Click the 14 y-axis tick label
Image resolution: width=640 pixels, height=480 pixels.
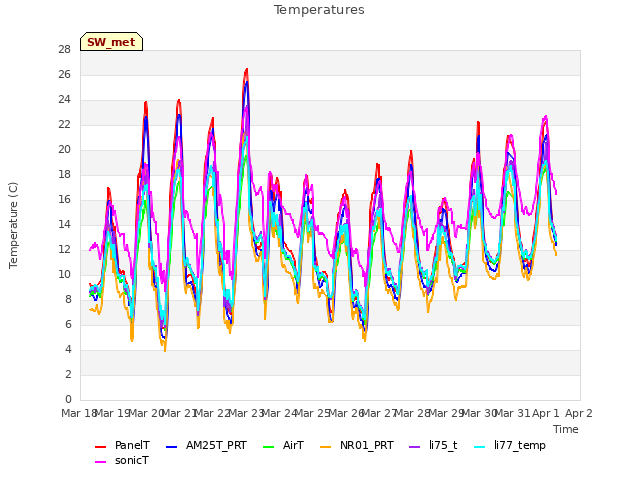click(x=64, y=224)
